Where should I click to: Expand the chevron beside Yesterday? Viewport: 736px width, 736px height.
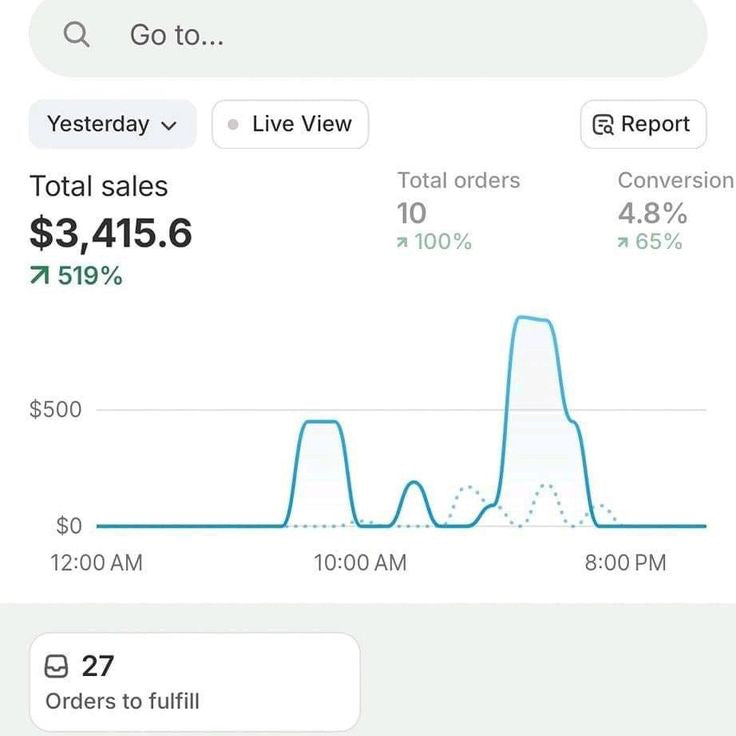click(x=168, y=126)
